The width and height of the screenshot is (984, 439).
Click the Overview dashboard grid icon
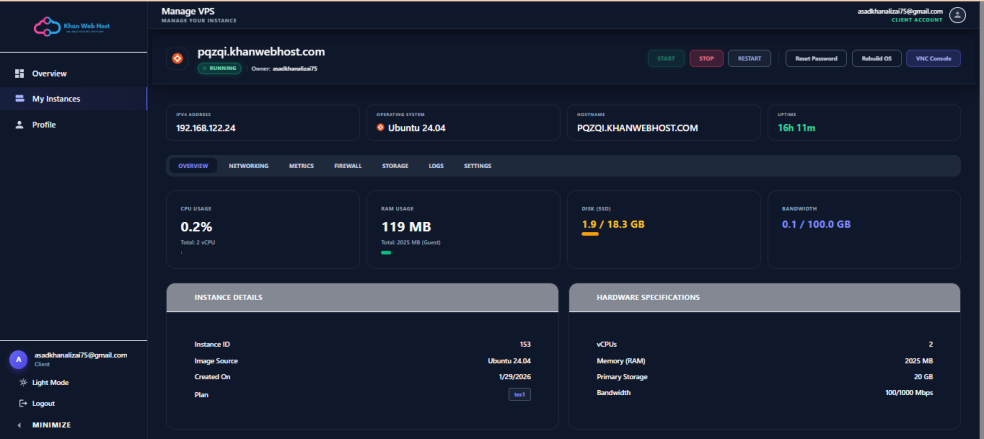(x=20, y=74)
